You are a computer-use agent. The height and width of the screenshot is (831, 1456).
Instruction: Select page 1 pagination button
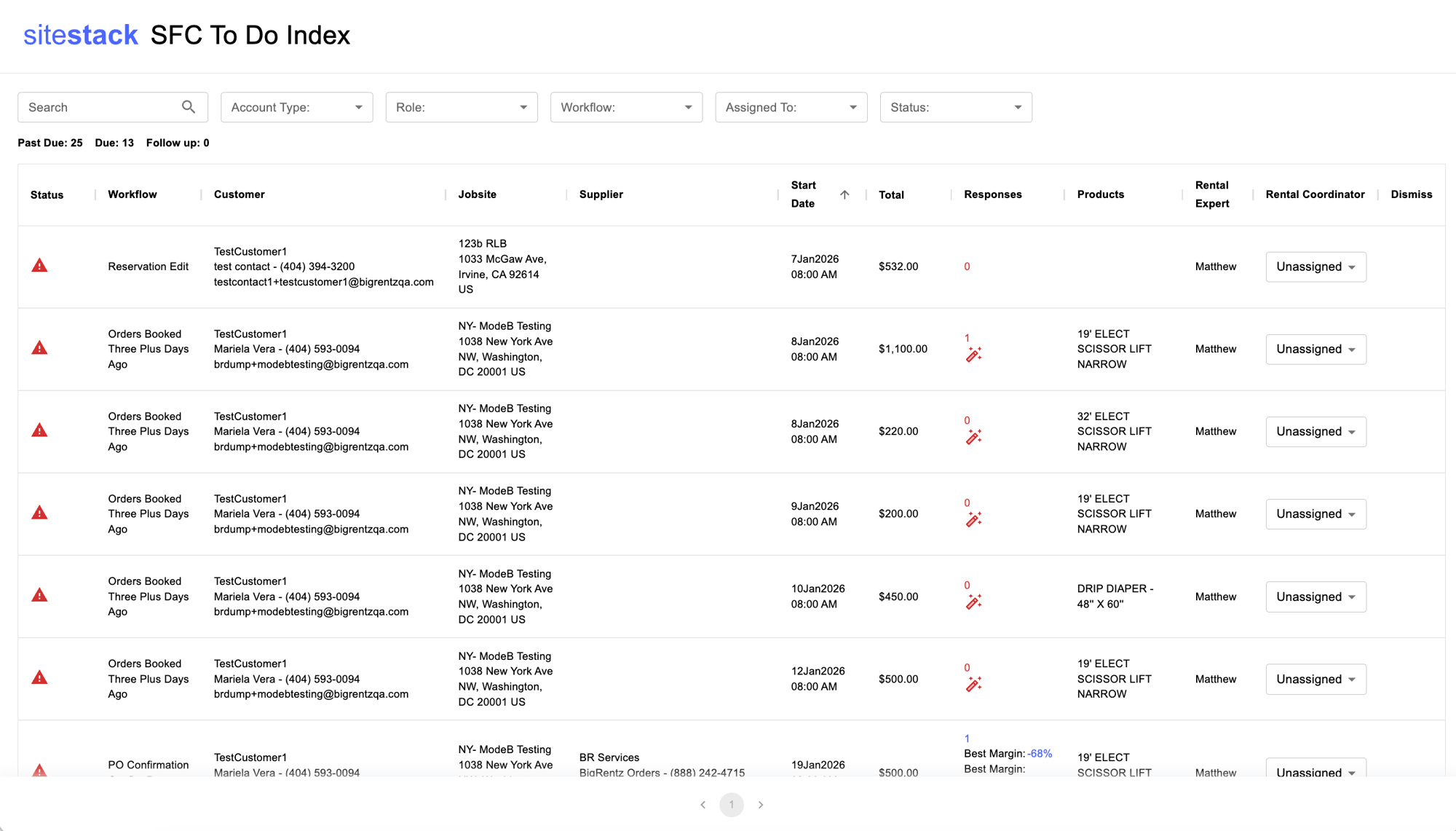click(732, 805)
